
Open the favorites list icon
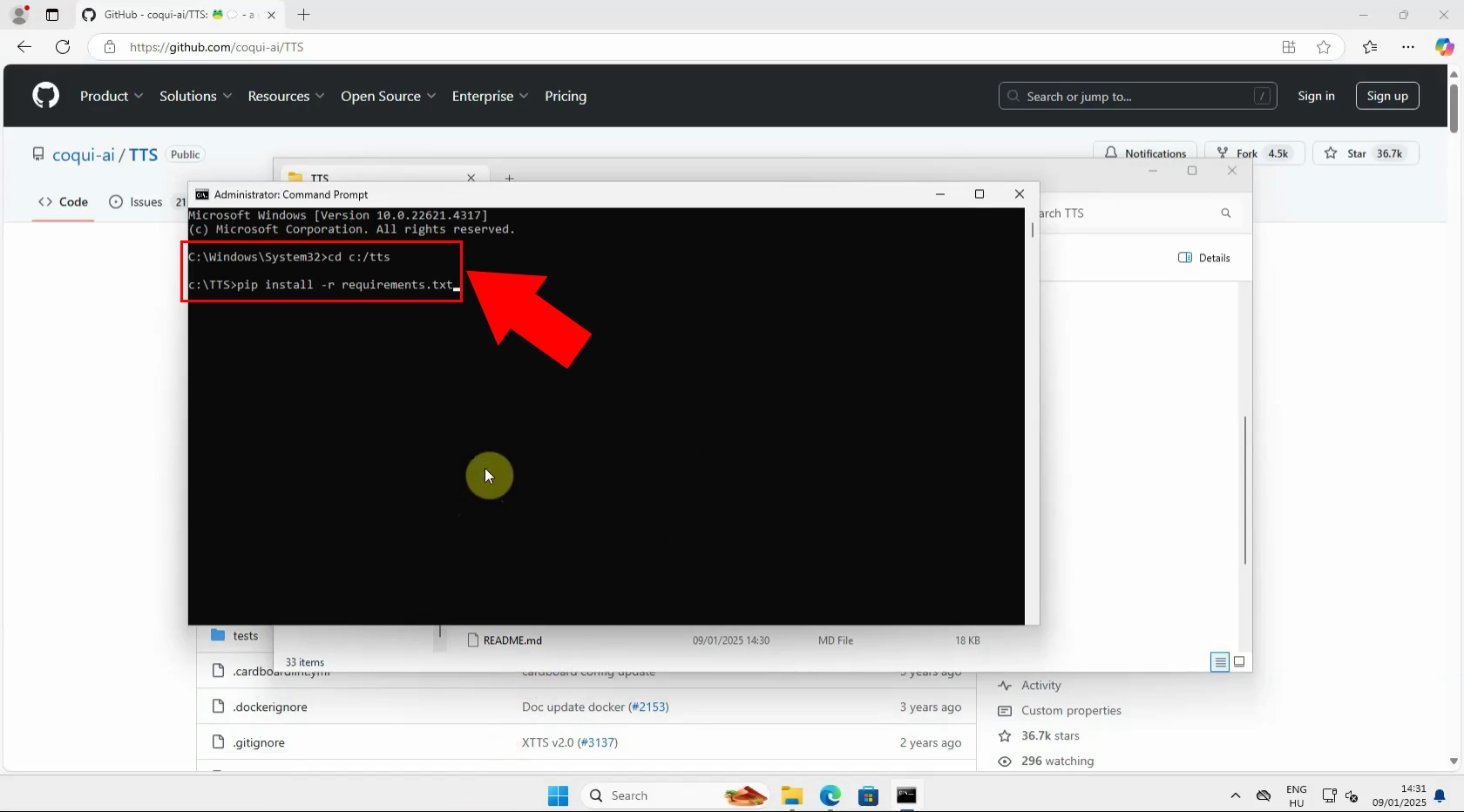click(1370, 47)
